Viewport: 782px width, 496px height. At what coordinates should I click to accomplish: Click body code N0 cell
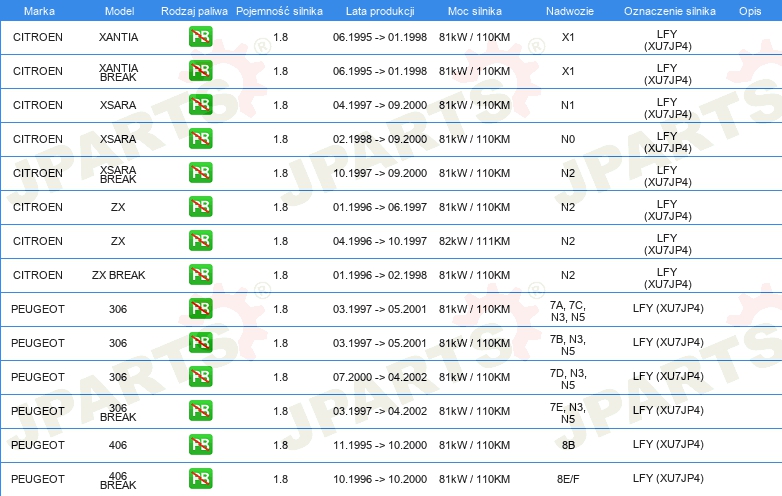coord(568,139)
